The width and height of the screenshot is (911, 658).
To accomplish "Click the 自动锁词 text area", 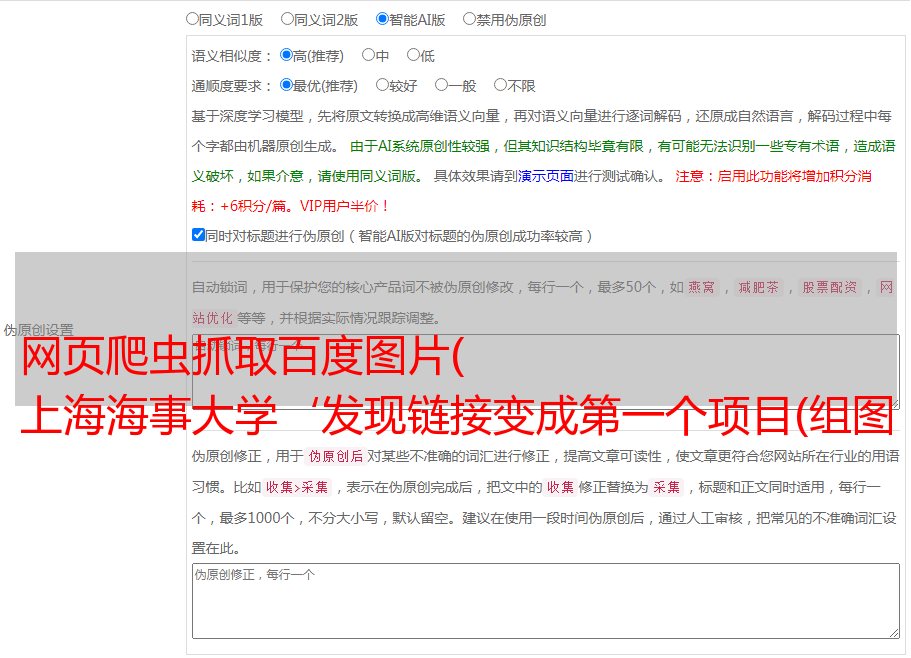I will click(x=545, y=370).
